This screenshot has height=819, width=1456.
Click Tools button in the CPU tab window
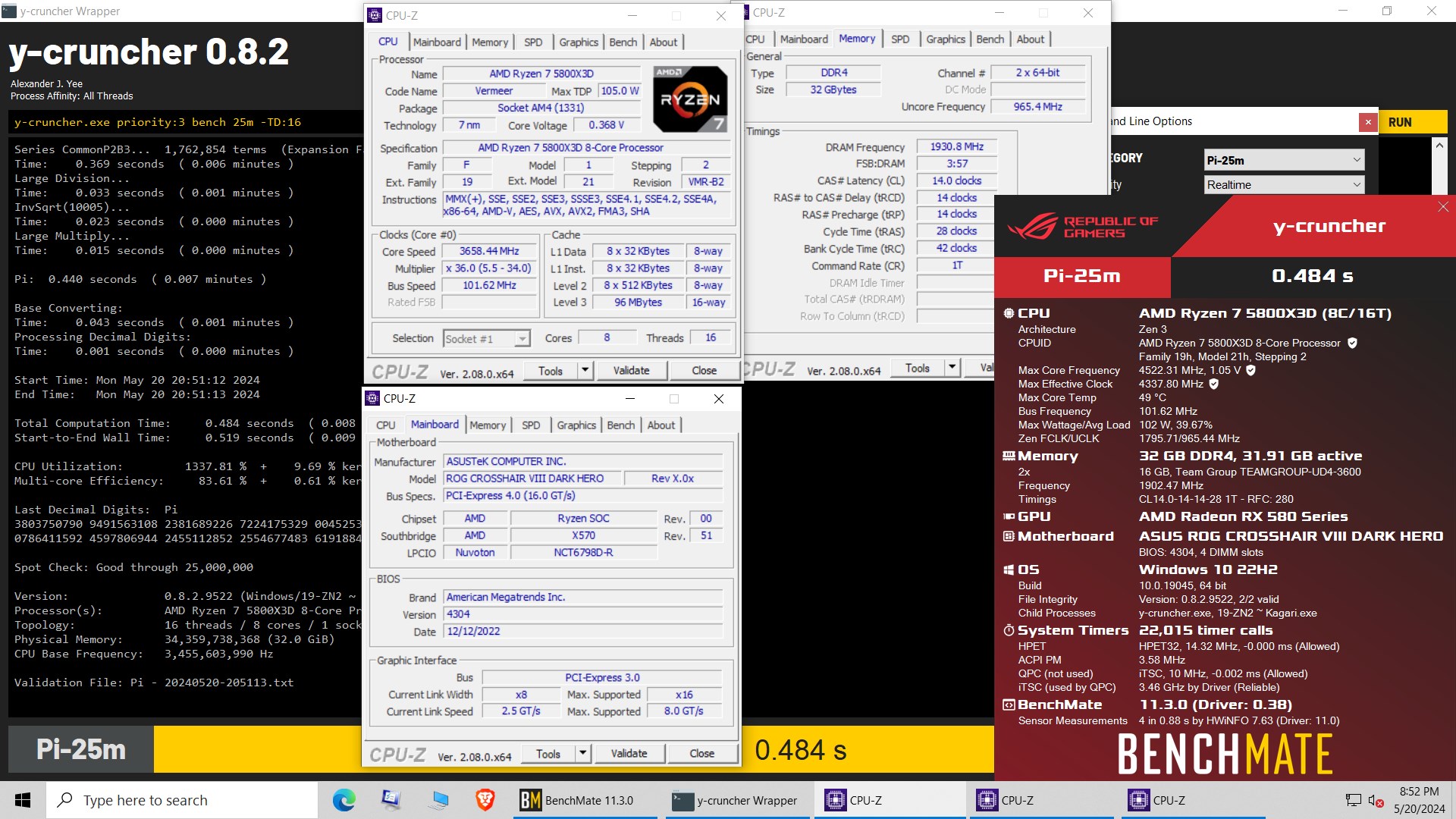pyautogui.click(x=551, y=370)
